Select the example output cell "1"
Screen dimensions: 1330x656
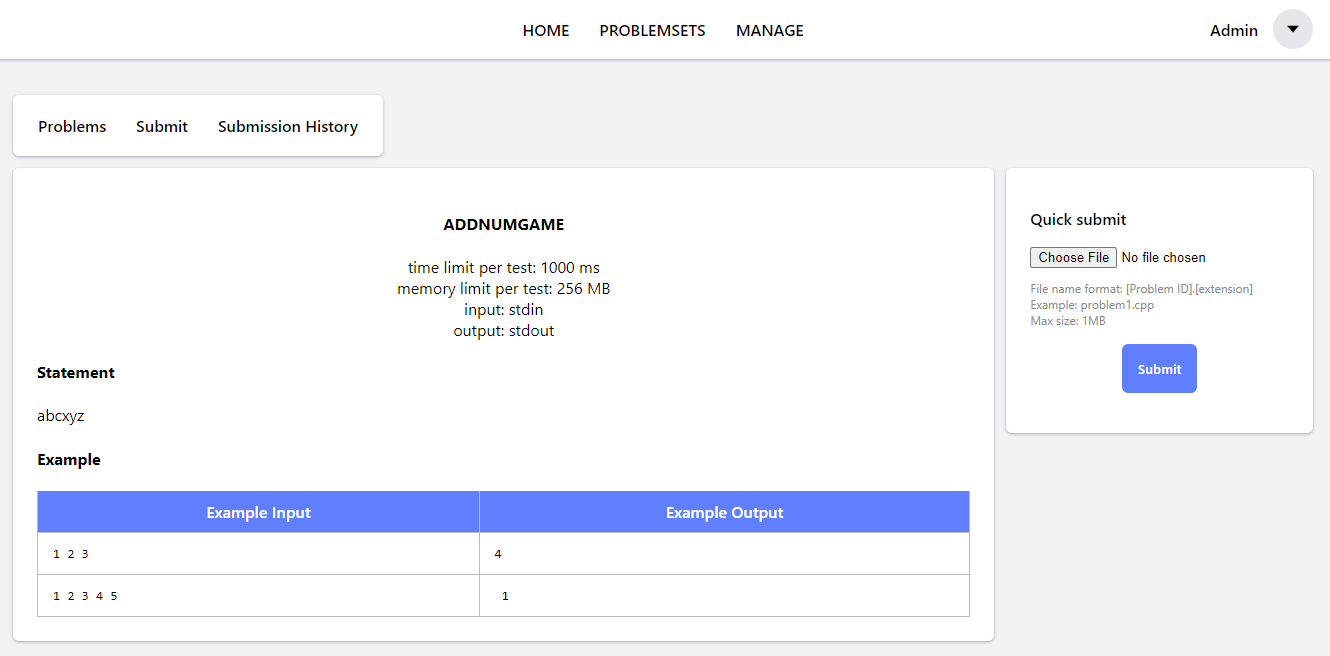[724, 596]
